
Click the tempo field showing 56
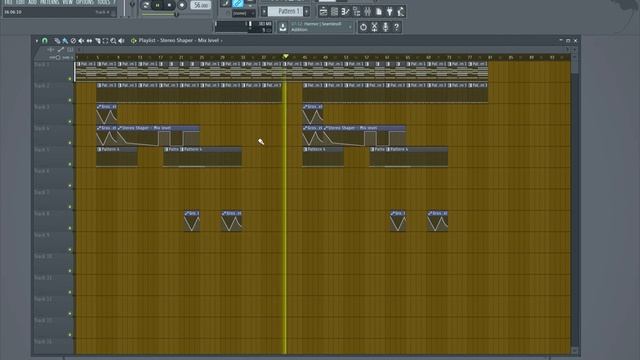click(x=200, y=5)
